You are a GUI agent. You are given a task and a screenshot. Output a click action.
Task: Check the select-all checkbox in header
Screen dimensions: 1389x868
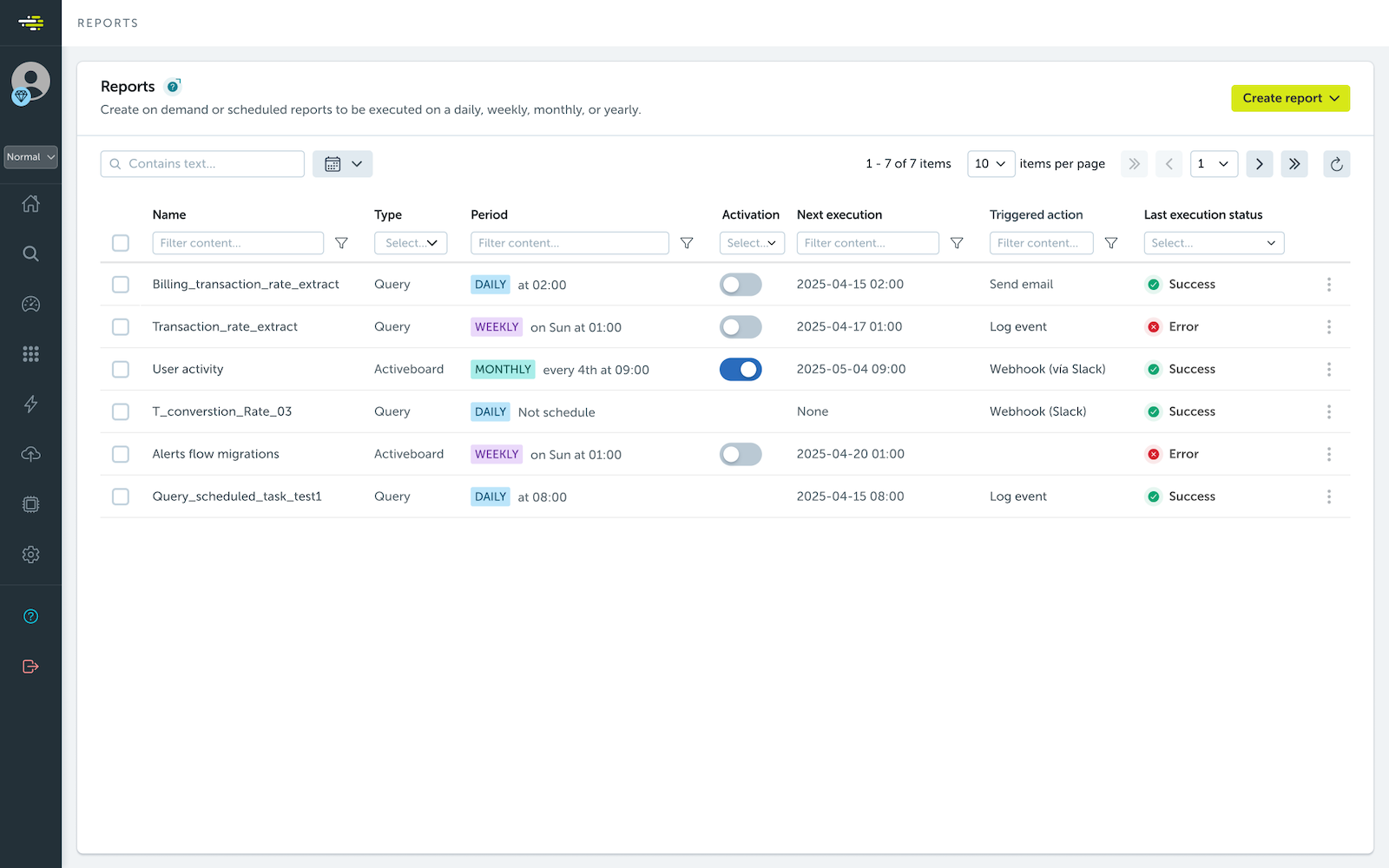121,243
